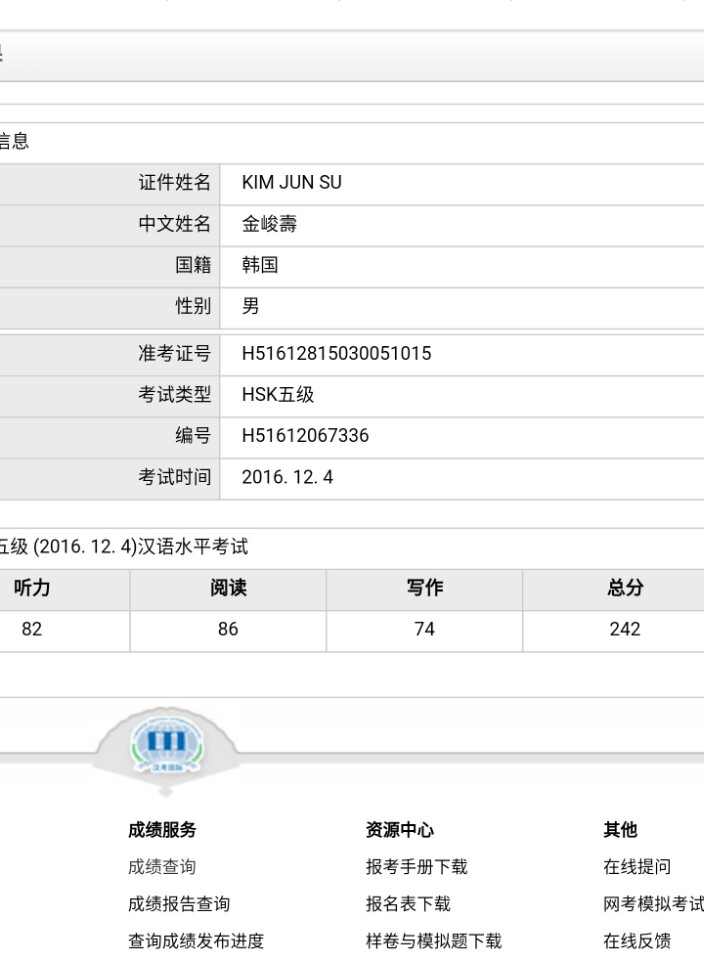Select admission number H51612815030051015

(x=337, y=353)
